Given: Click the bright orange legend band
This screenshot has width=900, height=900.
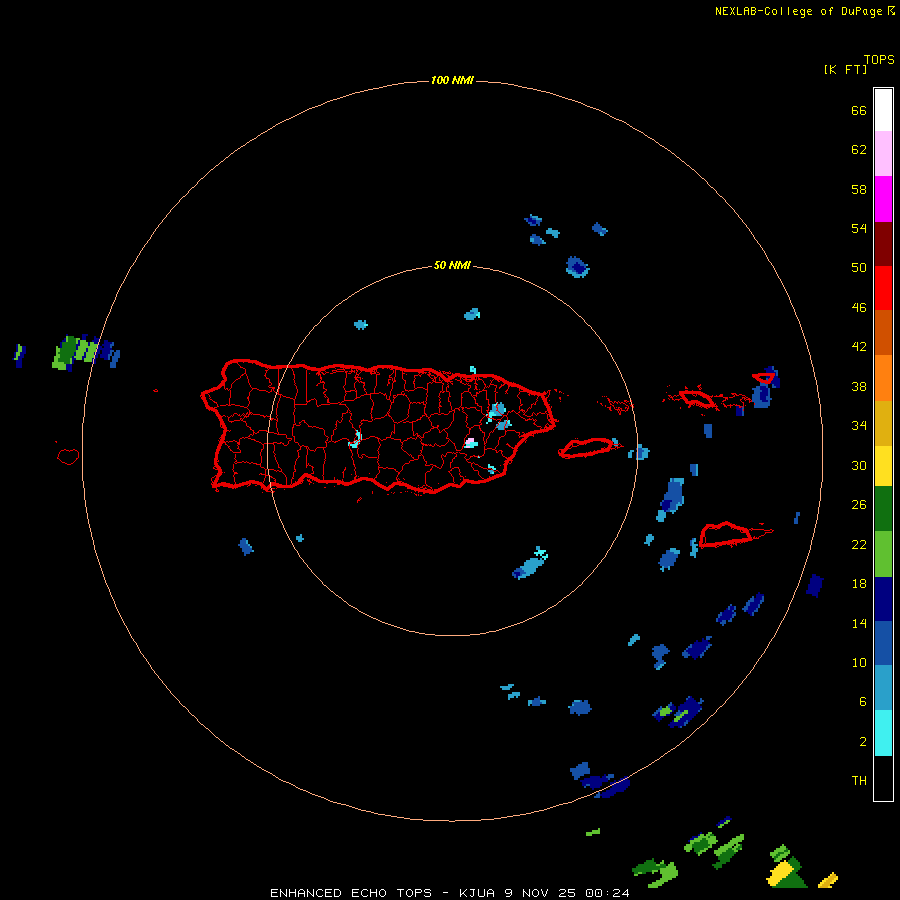Looking at the screenshot, I should click(x=883, y=378).
